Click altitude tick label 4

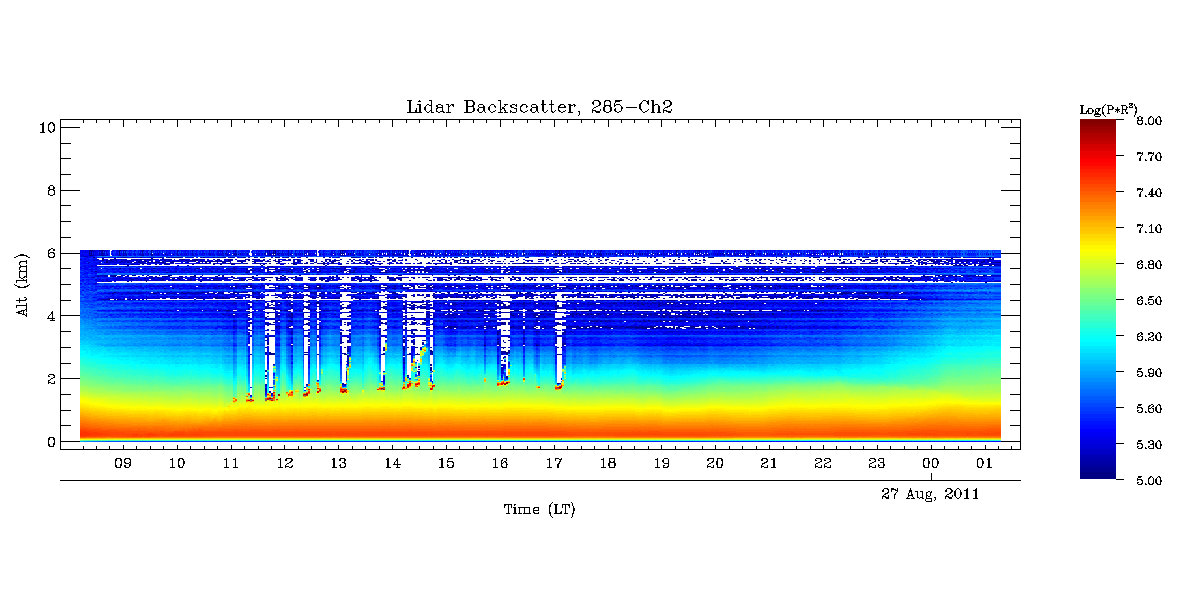pos(49,316)
